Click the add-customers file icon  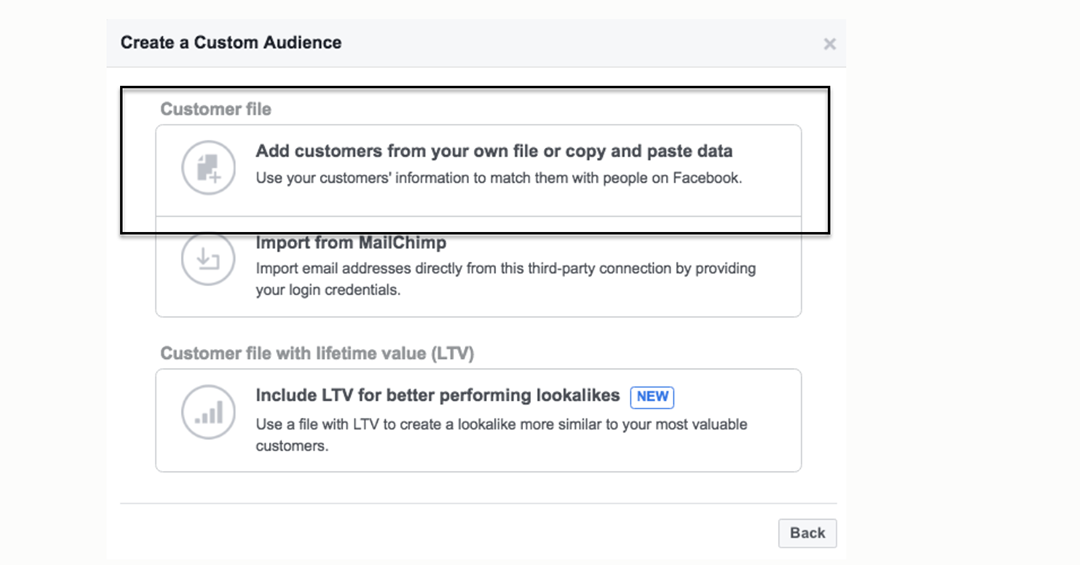pos(208,167)
